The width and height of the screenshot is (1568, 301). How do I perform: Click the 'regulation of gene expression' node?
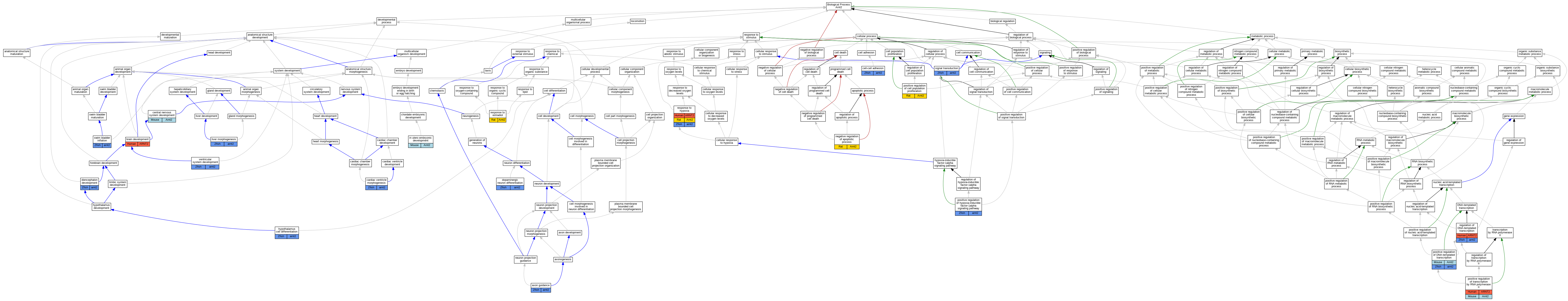pyautogui.click(x=1514, y=141)
